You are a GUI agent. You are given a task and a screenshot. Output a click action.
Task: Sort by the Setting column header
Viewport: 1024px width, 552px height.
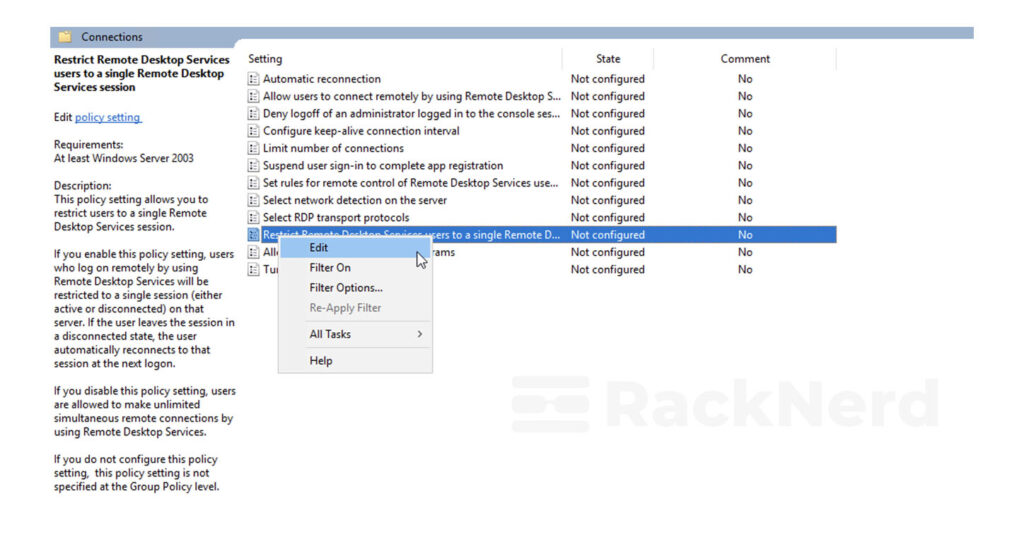pyautogui.click(x=265, y=59)
